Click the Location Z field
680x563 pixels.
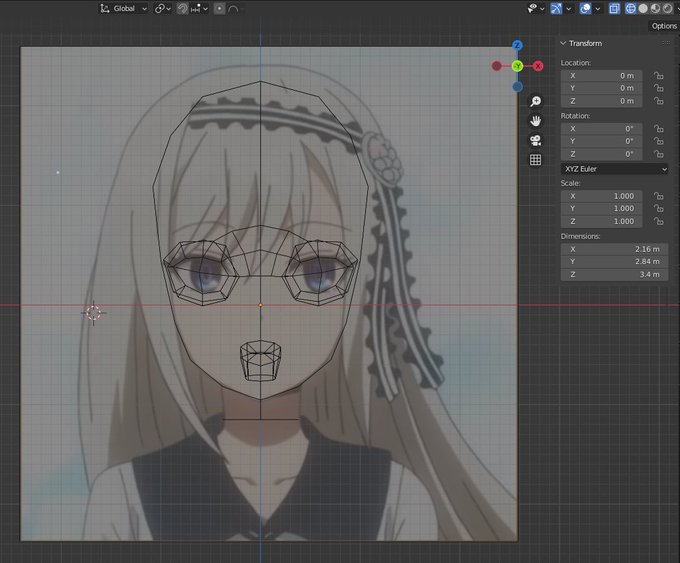[x=601, y=101]
